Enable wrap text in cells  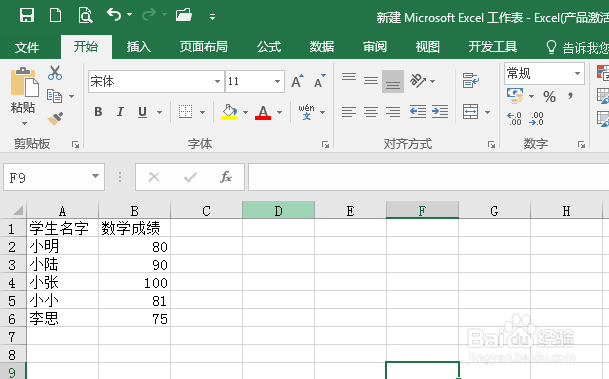[x=471, y=81]
